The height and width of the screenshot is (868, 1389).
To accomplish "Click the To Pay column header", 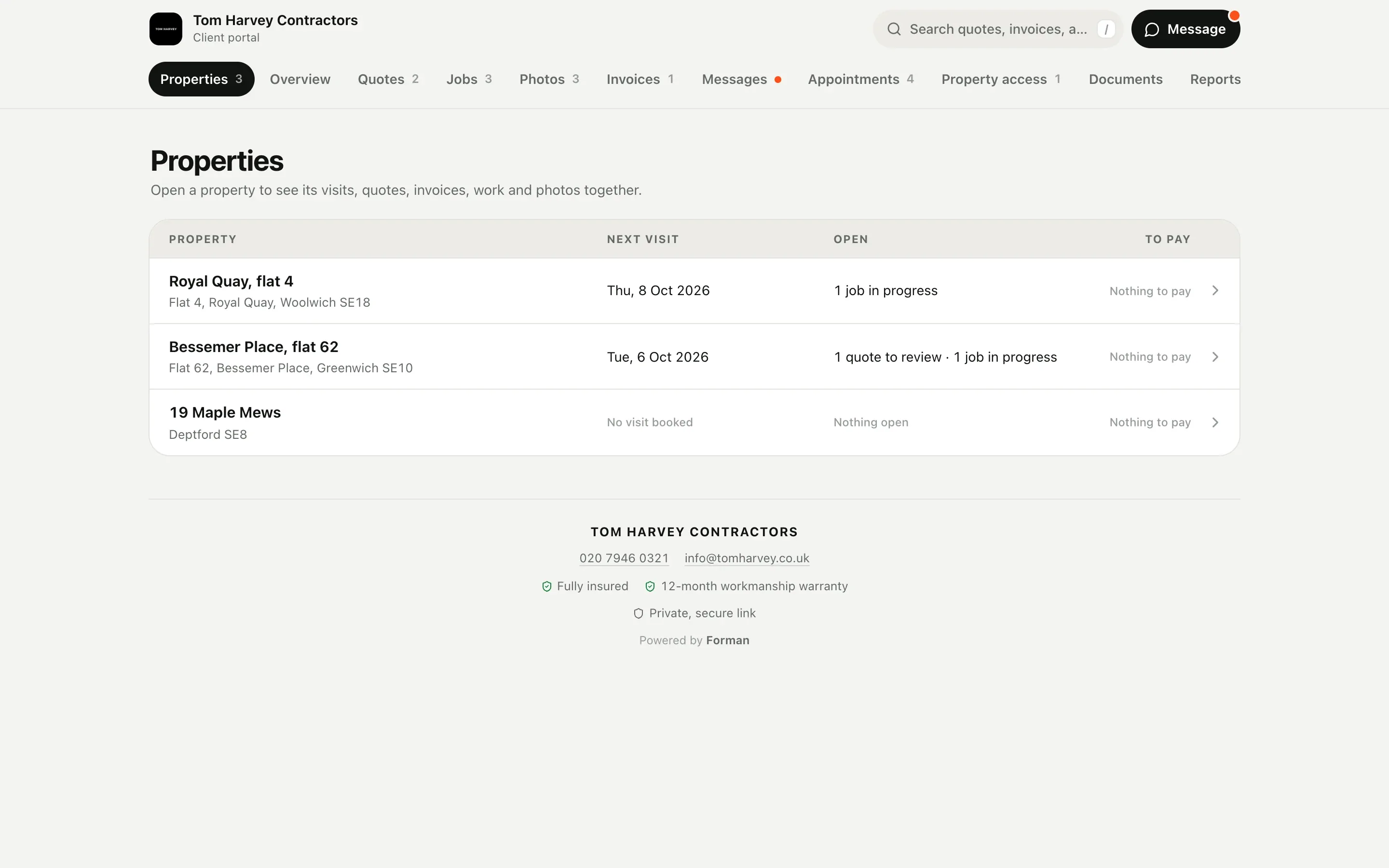I will click(x=1168, y=239).
